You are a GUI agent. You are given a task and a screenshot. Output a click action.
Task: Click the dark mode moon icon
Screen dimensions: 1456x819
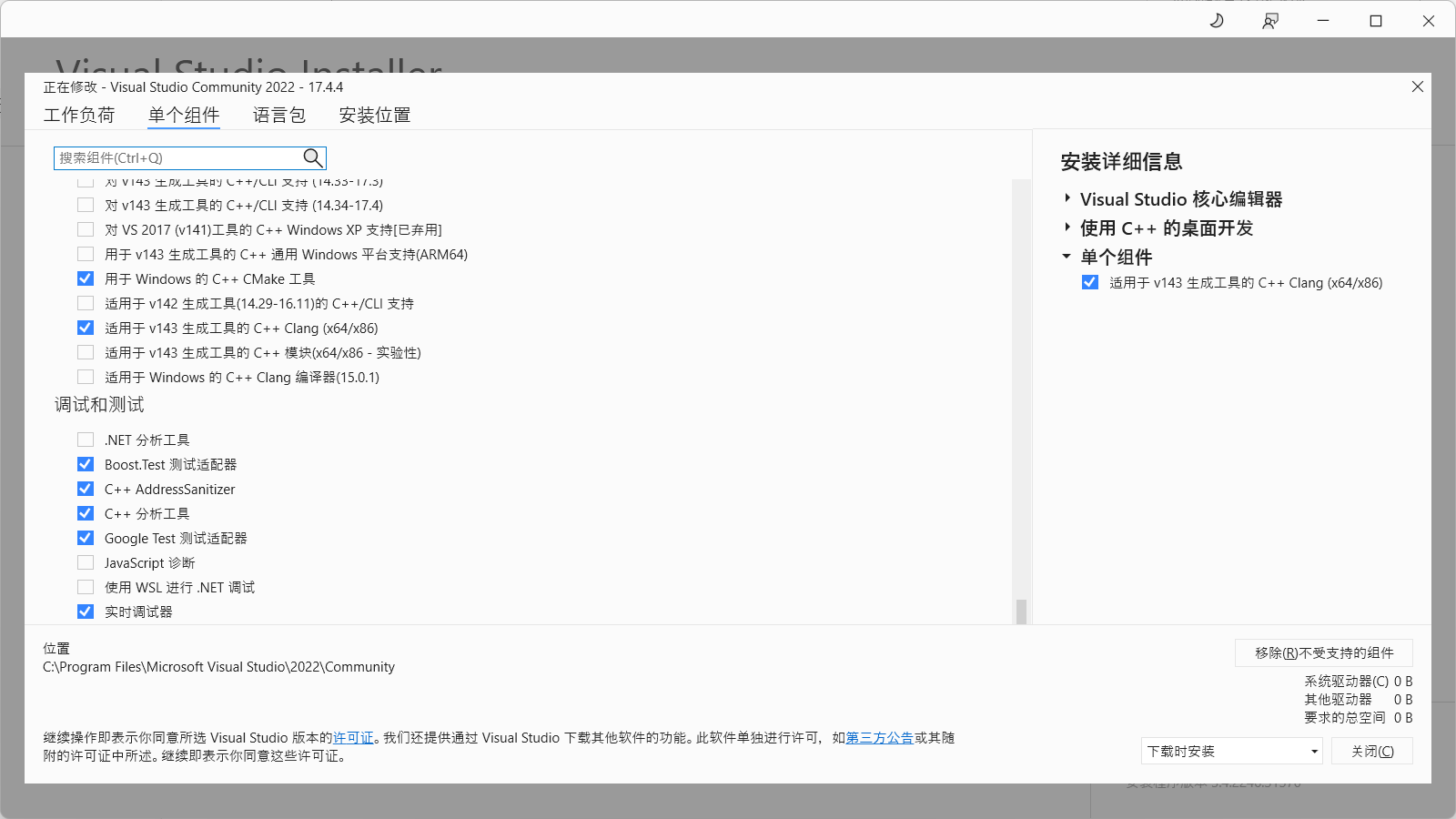coord(1217,20)
